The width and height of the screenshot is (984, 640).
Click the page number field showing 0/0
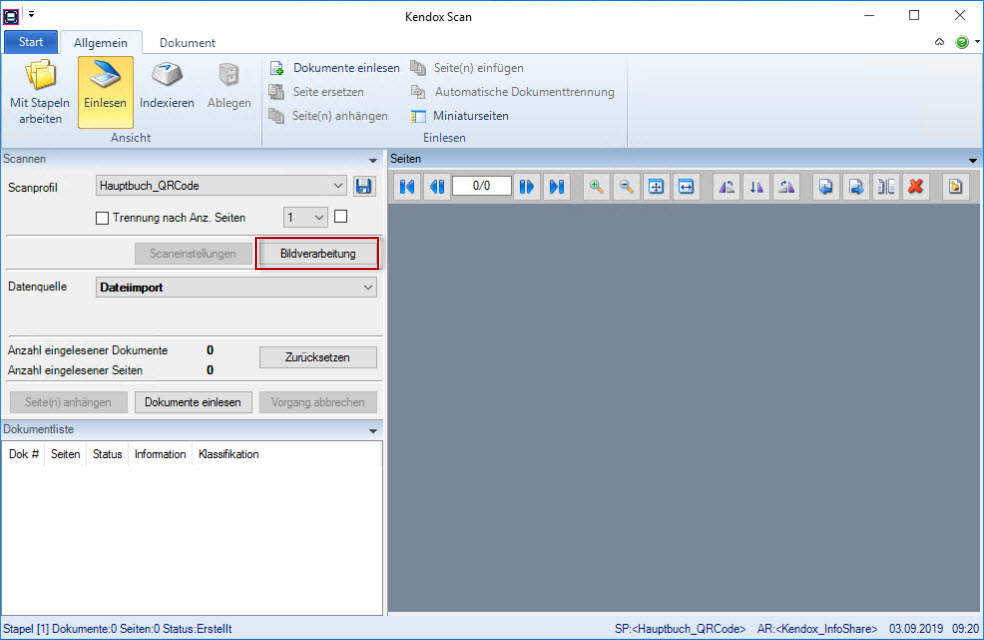click(x=481, y=186)
